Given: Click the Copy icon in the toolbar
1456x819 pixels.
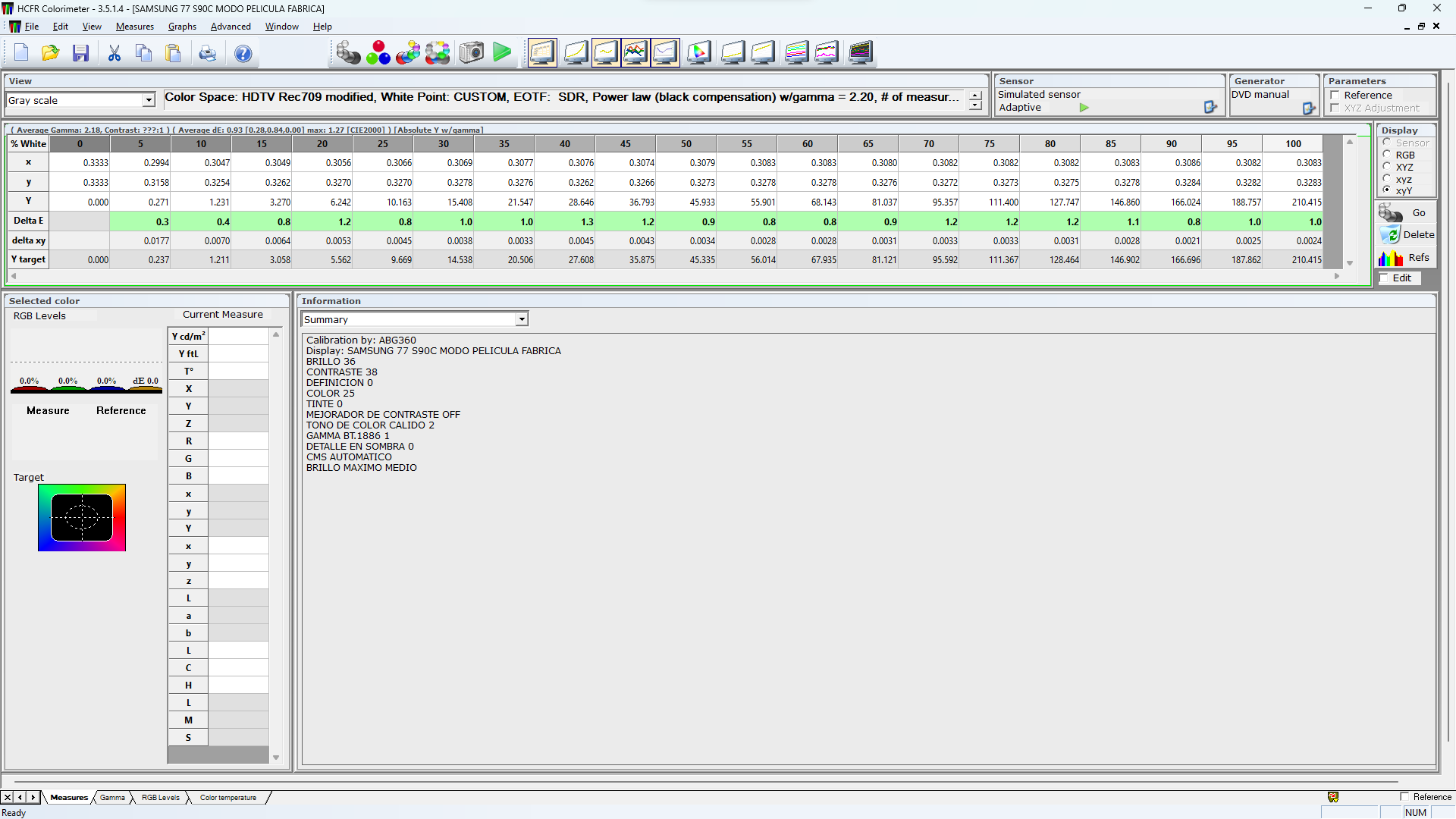Looking at the screenshot, I should tap(144, 53).
